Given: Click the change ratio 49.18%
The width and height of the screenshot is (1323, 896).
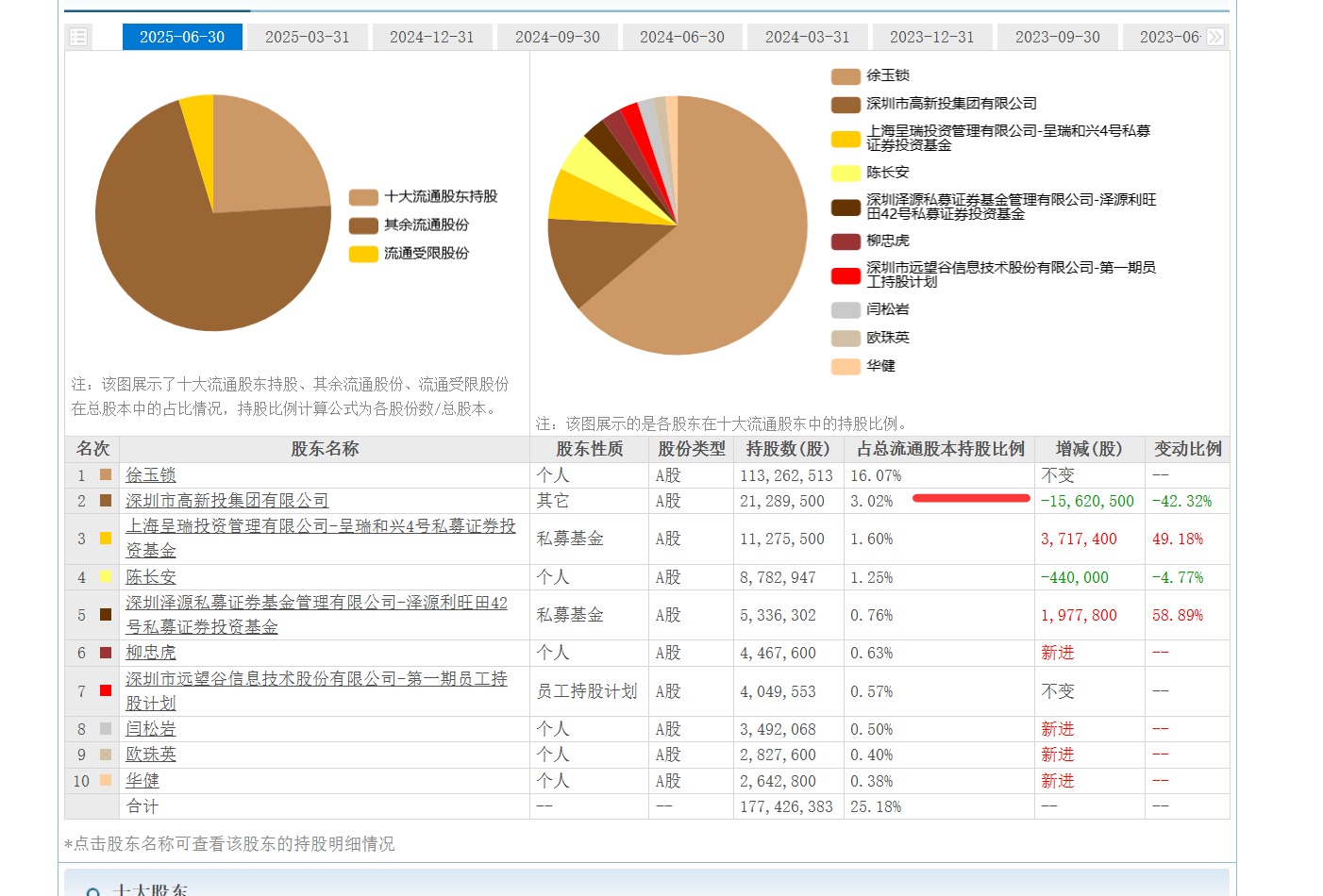Looking at the screenshot, I should [x=1178, y=539].
